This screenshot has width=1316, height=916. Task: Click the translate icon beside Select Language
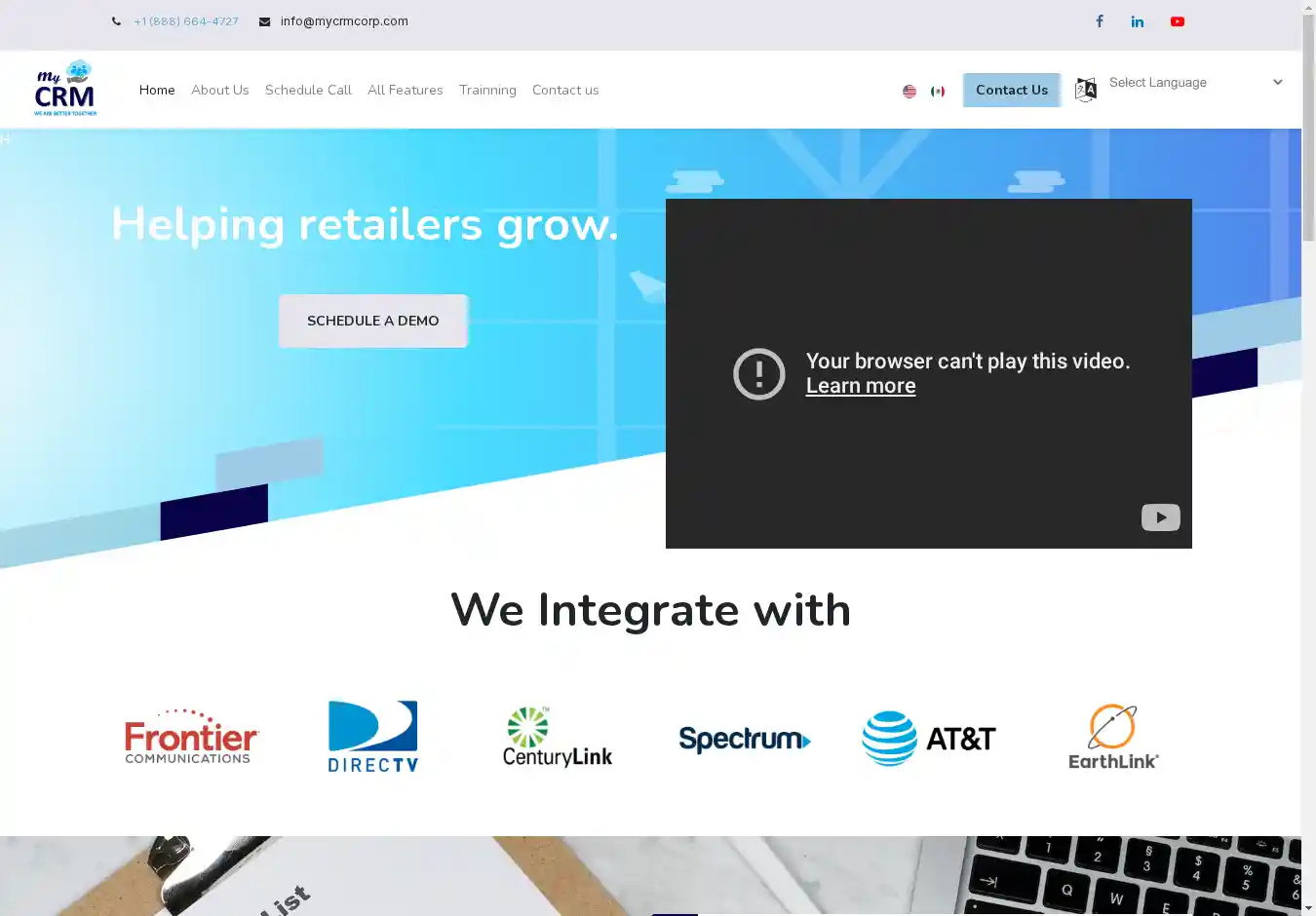click(x=1085, y=90)
